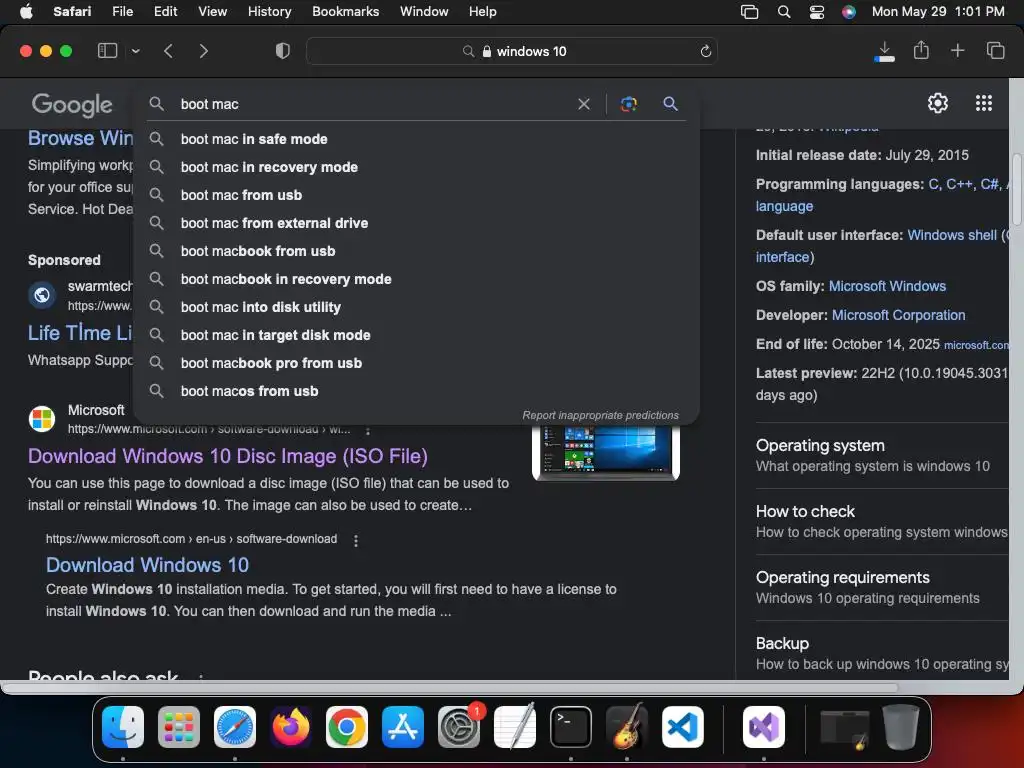Open the privacy report shield icon

pos(283,51)
